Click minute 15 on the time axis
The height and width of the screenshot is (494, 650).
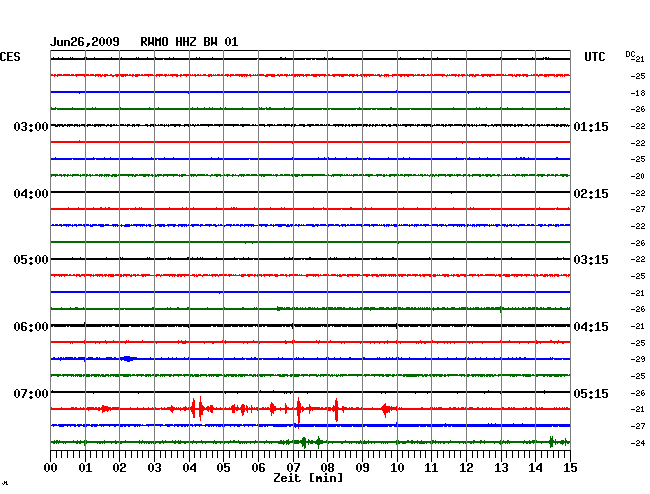(x=570, y=467)
